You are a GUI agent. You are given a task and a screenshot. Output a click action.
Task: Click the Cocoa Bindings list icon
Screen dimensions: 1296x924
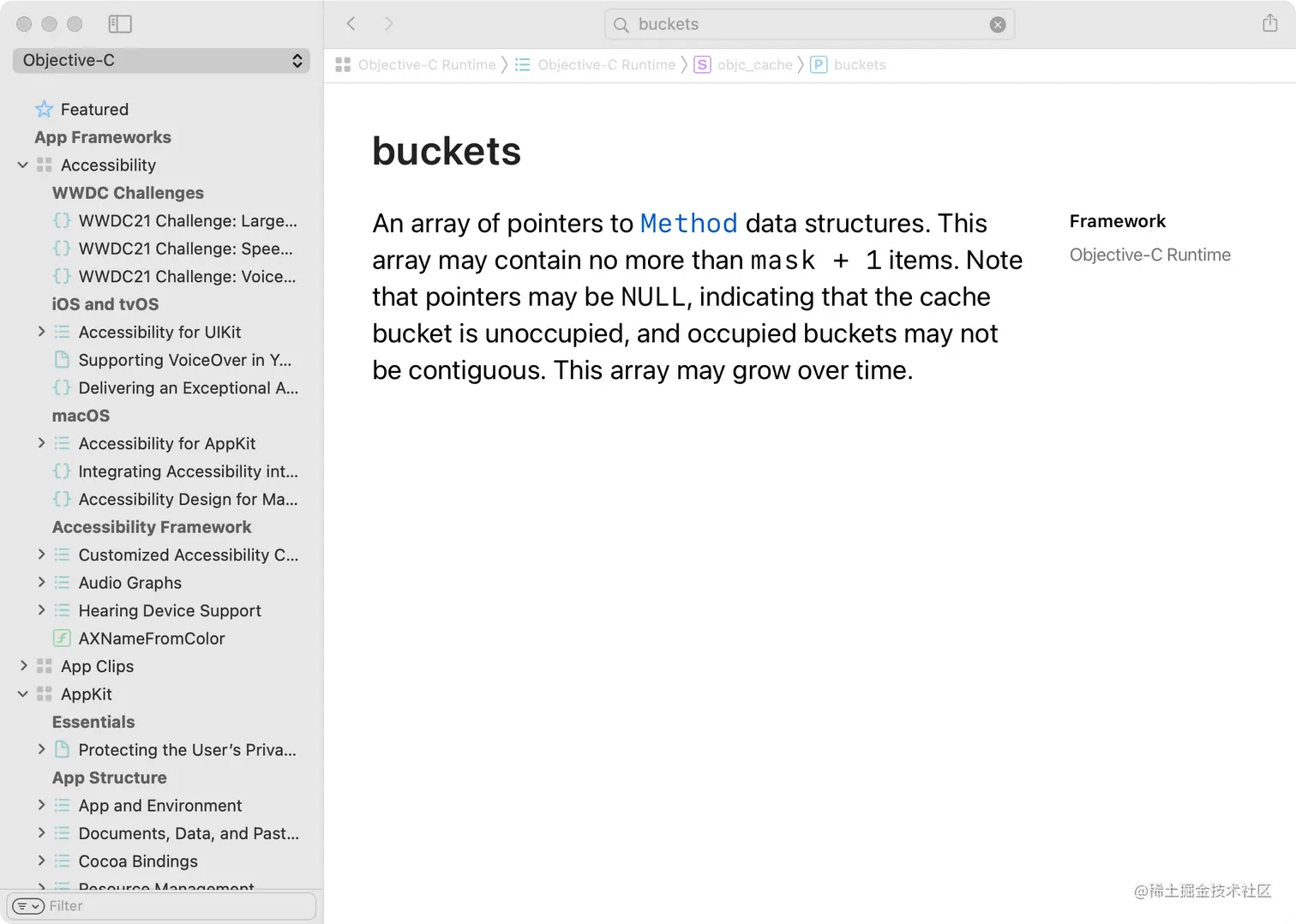click(62, 861)
